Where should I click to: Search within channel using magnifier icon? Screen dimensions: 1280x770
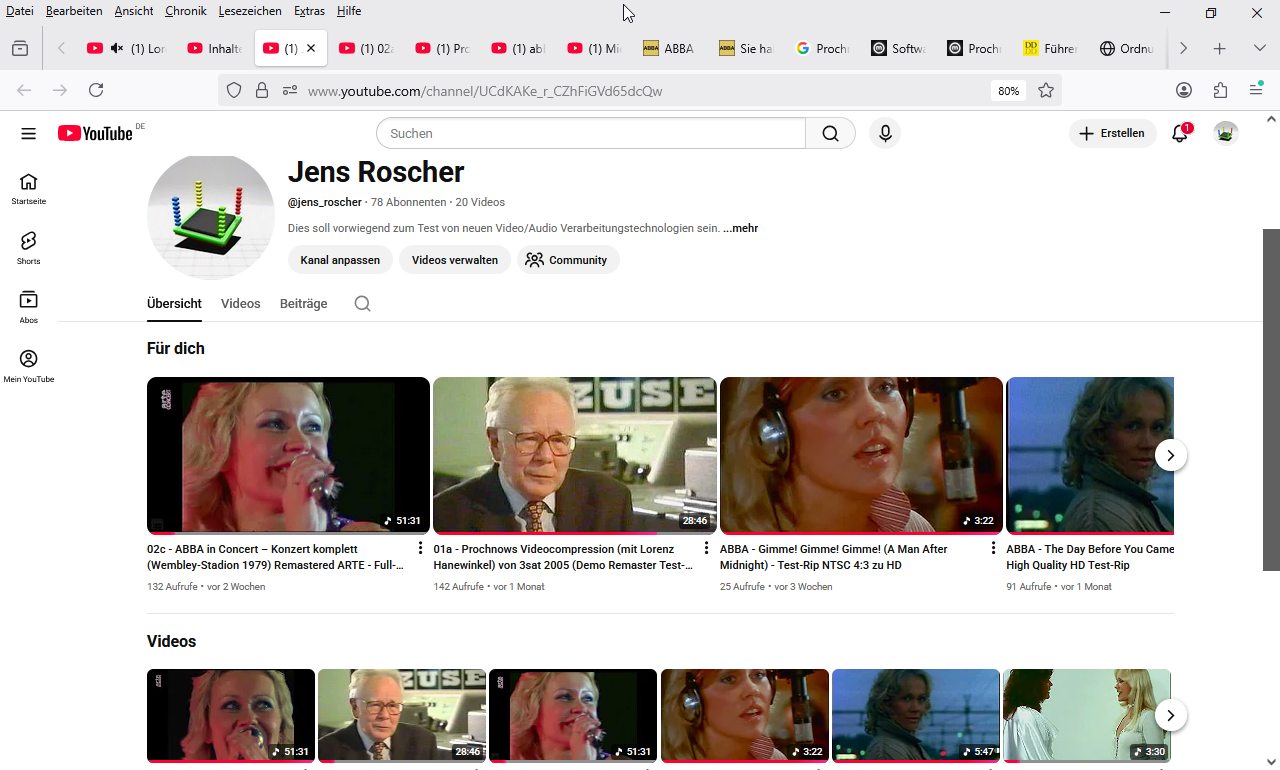(x=362, y=304)
